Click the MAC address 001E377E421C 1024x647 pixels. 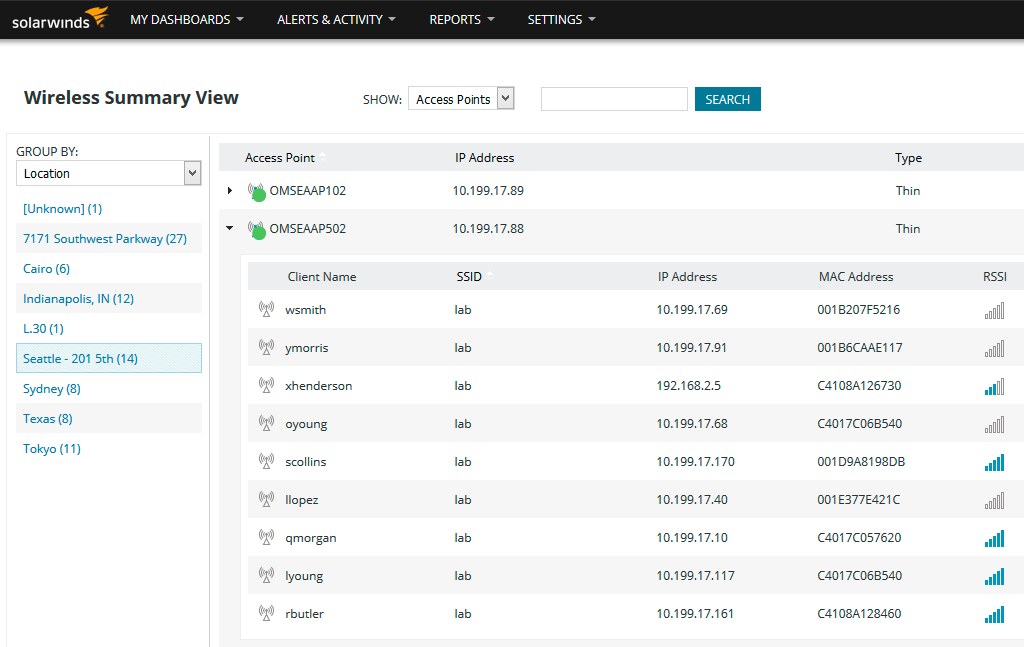tap(858, 499)
